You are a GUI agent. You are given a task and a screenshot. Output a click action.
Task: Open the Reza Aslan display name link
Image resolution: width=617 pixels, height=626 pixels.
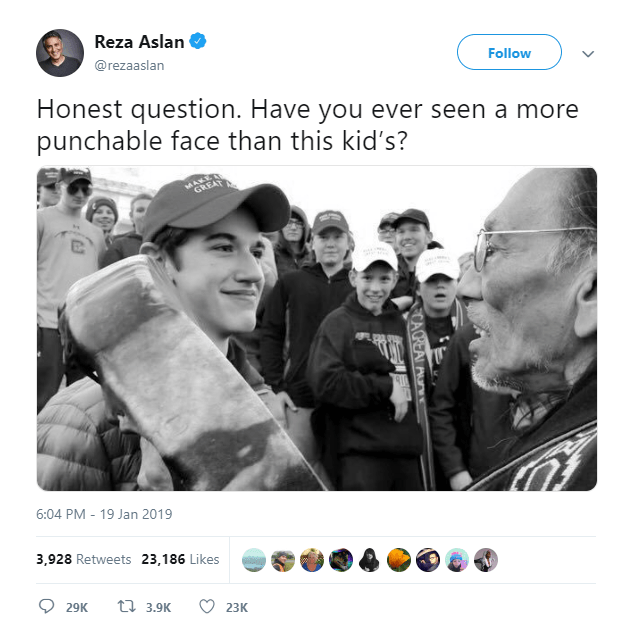click(x=139, y=42)
